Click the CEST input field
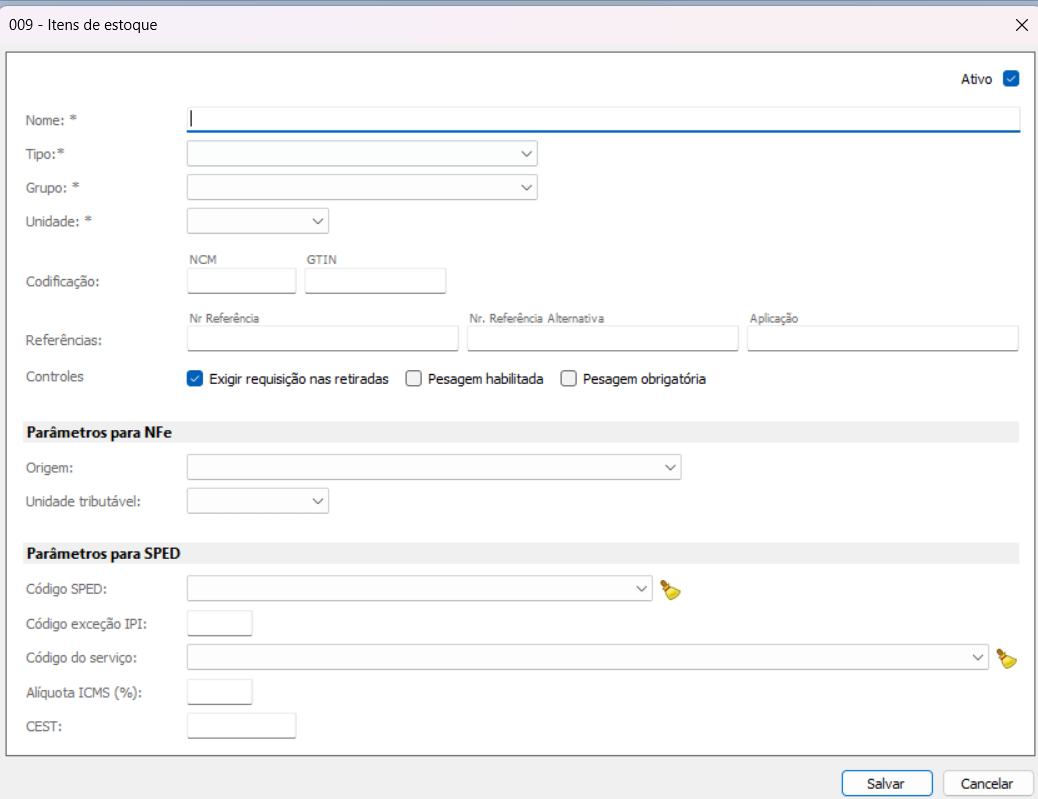 coord(242,726)
